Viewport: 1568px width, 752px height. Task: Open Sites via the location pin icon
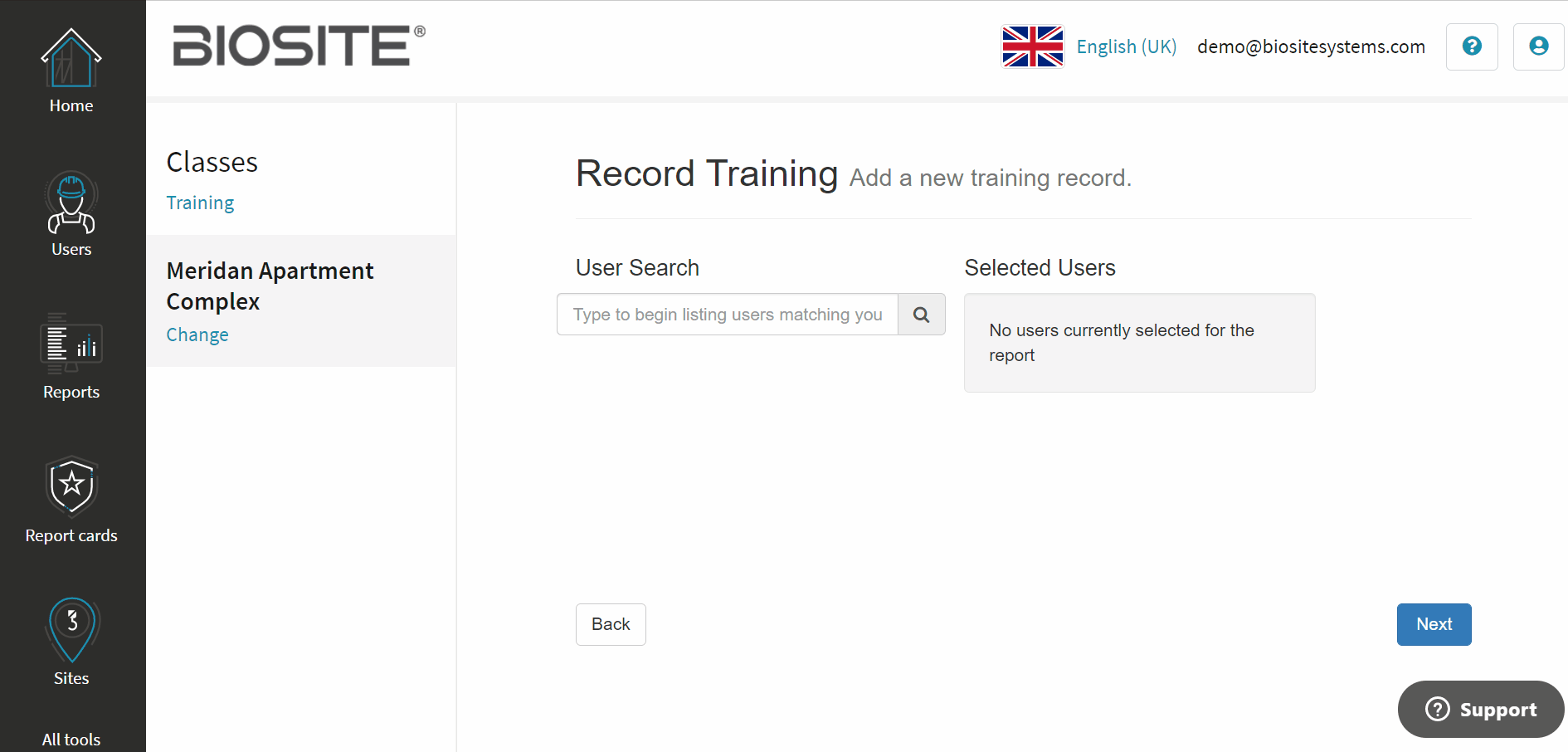coord(71,630)
